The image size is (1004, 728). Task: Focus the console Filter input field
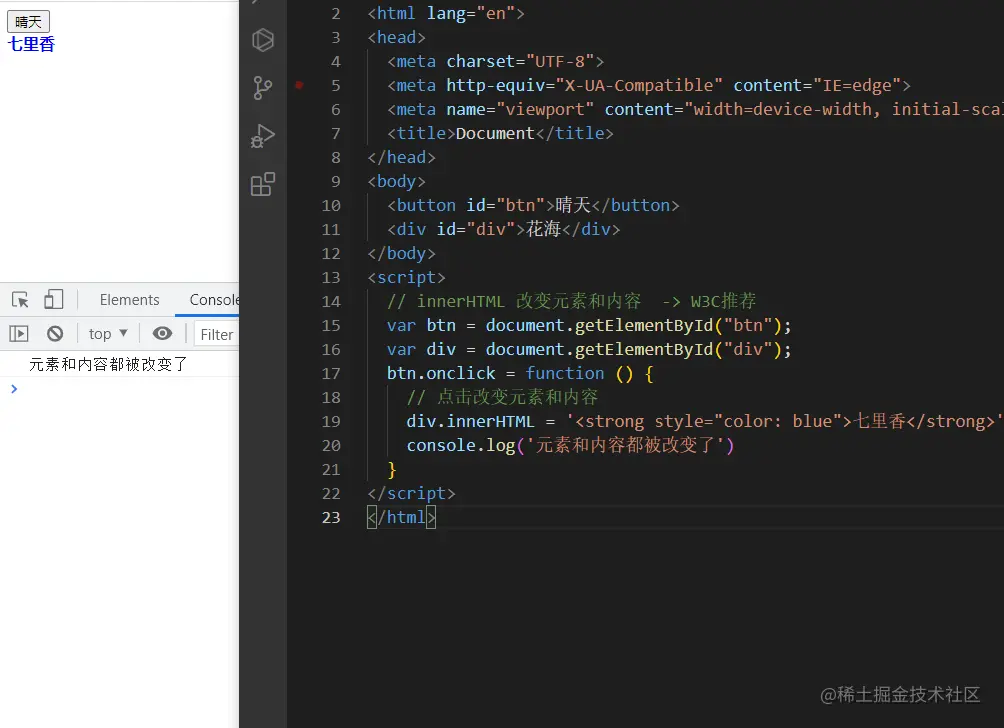tap(216, 334)
